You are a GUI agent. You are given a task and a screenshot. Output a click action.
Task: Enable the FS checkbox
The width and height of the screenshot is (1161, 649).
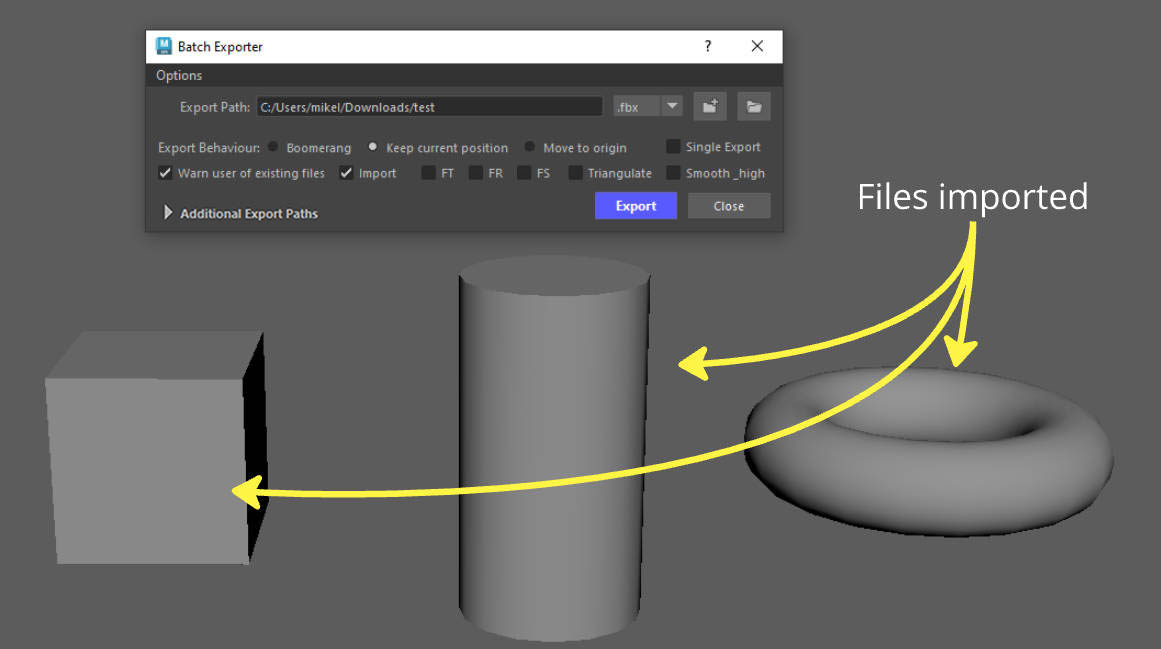(523, 172)
